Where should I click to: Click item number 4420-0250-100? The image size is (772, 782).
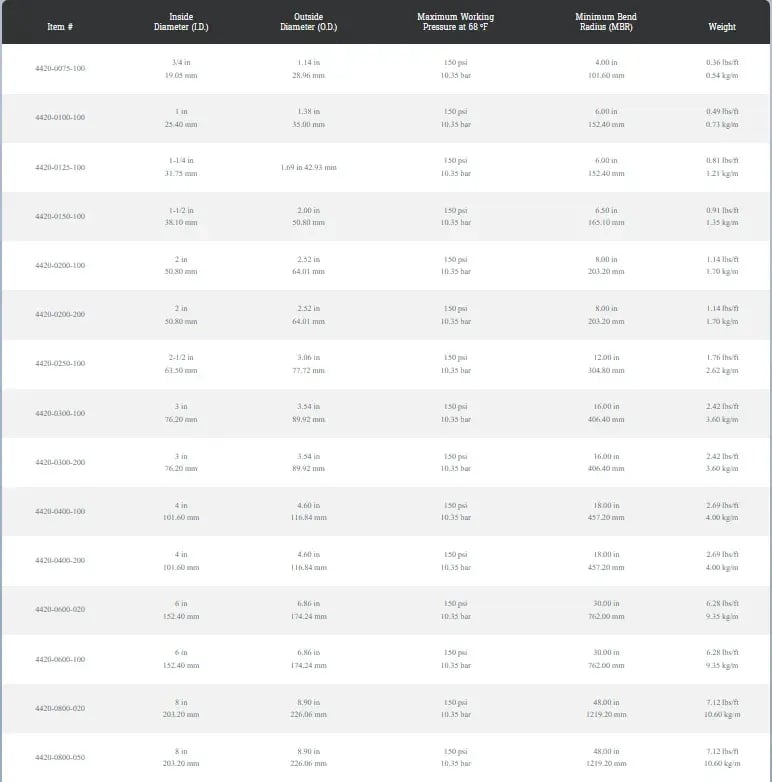pyautogui.click(x=60, y=363)
